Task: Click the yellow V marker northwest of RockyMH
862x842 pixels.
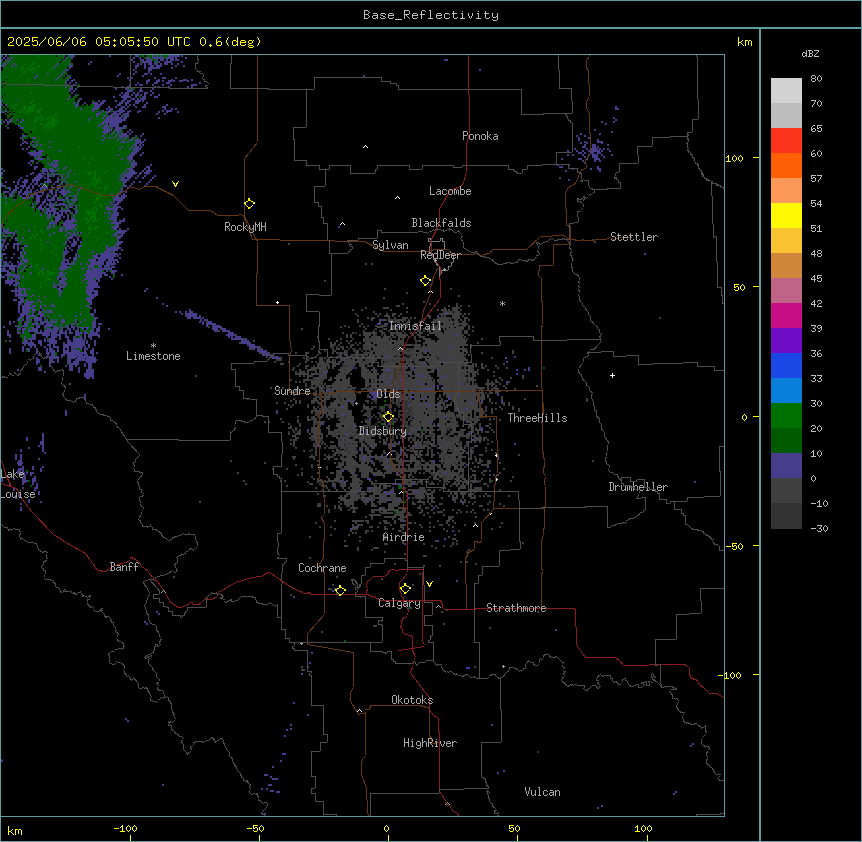Action: tap(175, 184)
